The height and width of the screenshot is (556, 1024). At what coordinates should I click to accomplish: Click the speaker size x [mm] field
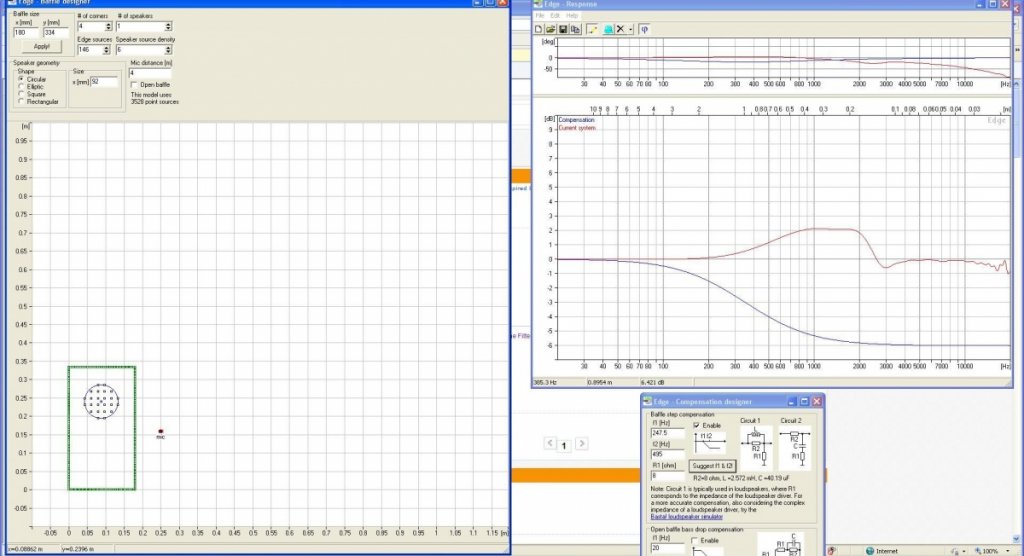point(104,82)
